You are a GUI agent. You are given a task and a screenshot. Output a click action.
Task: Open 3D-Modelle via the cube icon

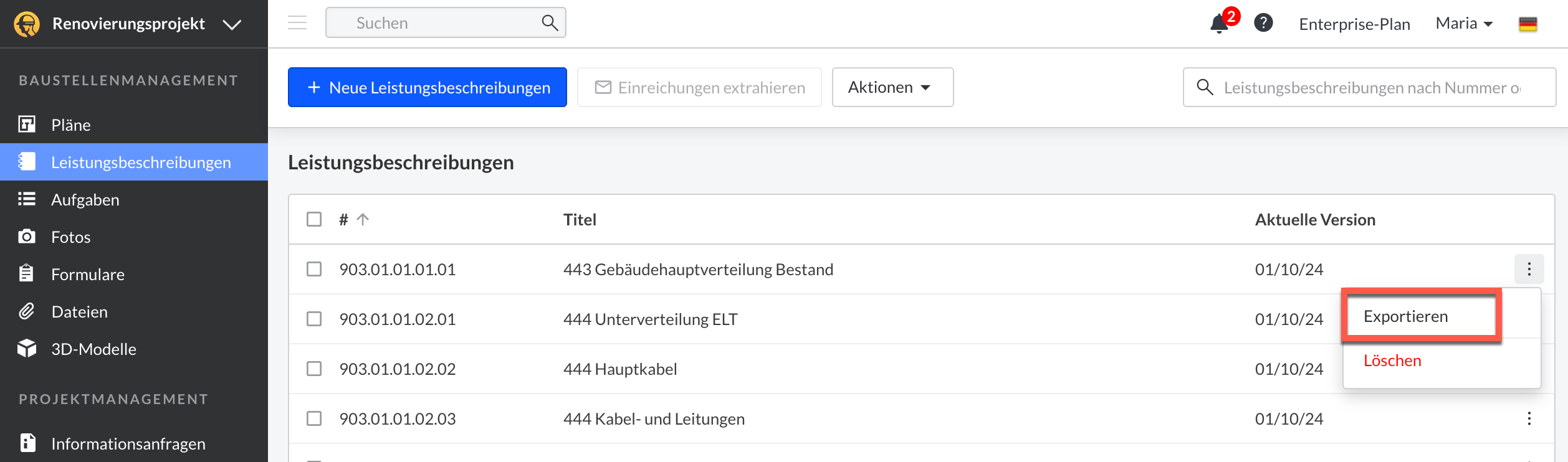(x=27, y=349)
